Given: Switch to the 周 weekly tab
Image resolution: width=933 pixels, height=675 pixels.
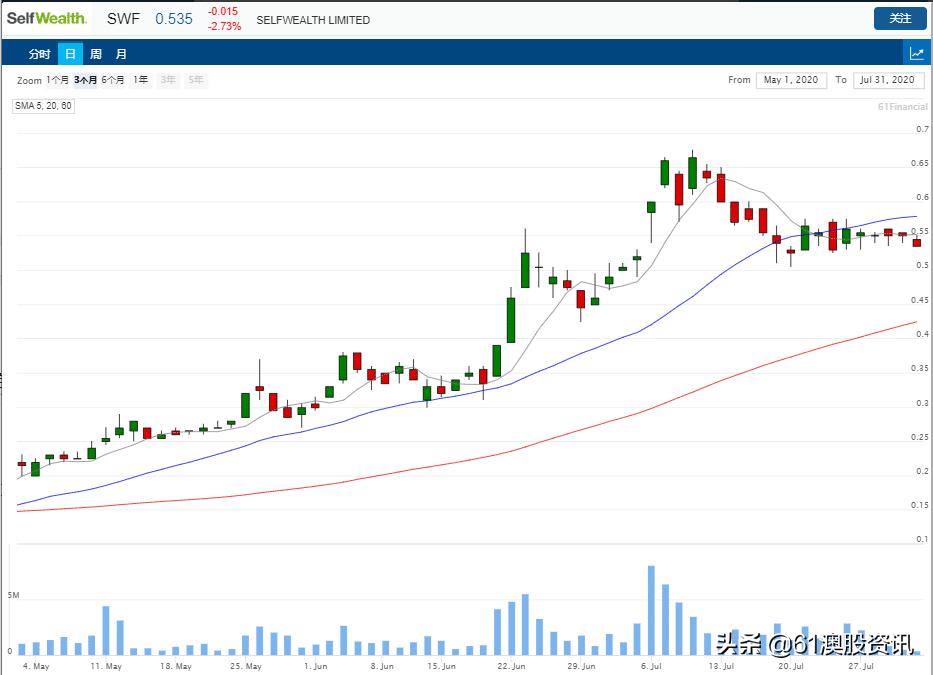Looking at the screenshot, I should tap(95, 53).
